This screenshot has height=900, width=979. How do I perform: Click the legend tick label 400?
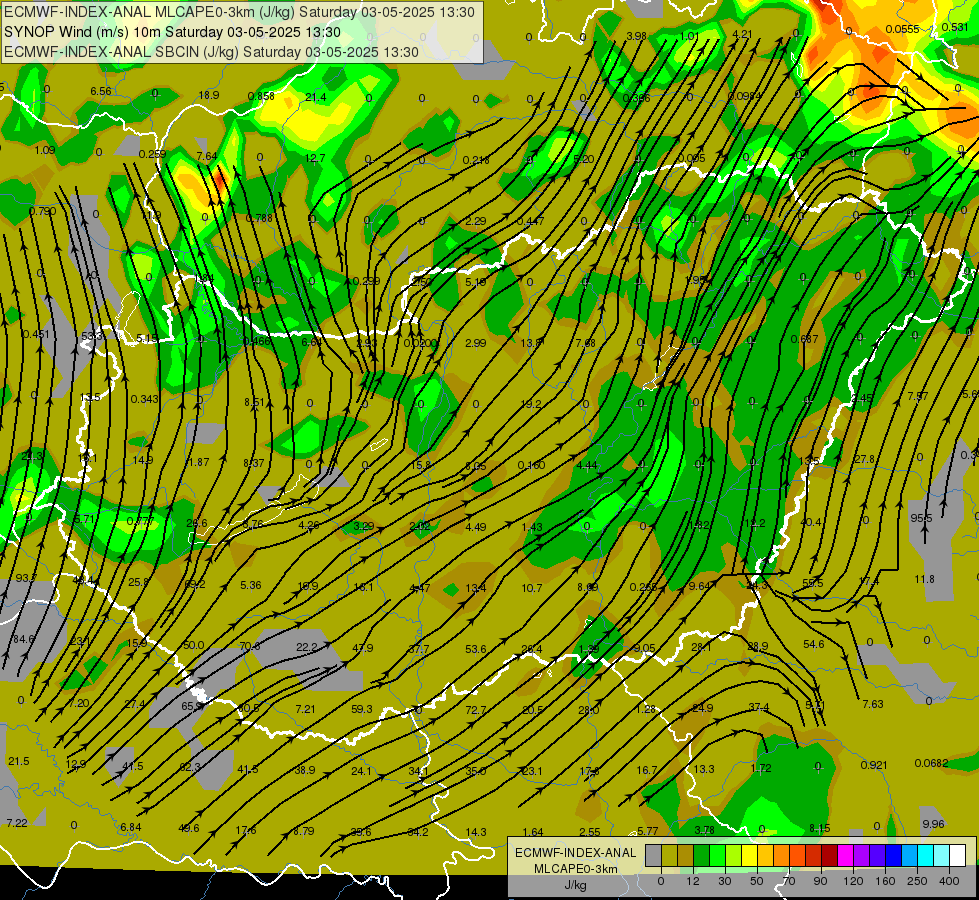[x=949, y=881]
